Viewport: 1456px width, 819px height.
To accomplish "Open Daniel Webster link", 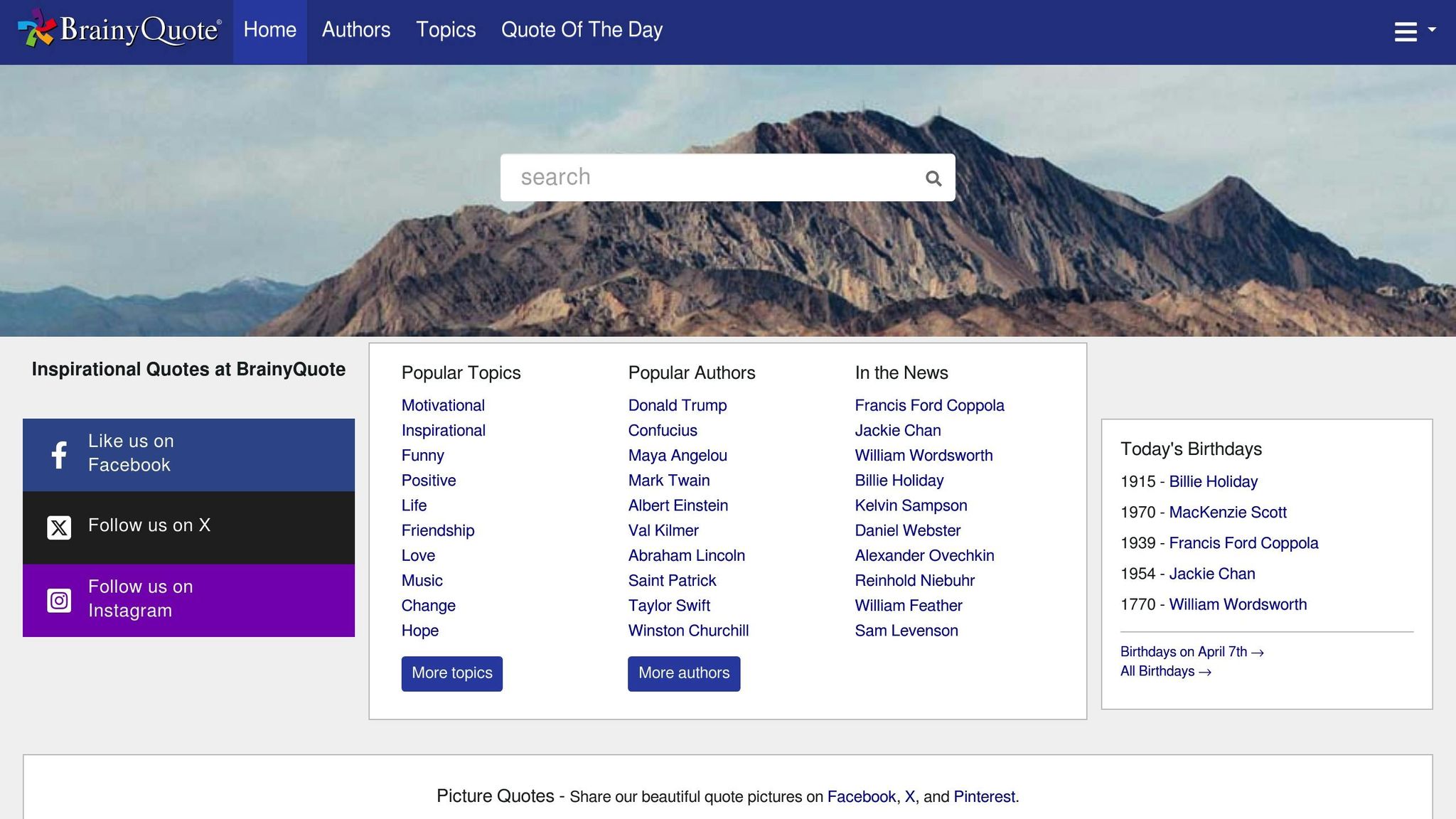I will point(907,530).
